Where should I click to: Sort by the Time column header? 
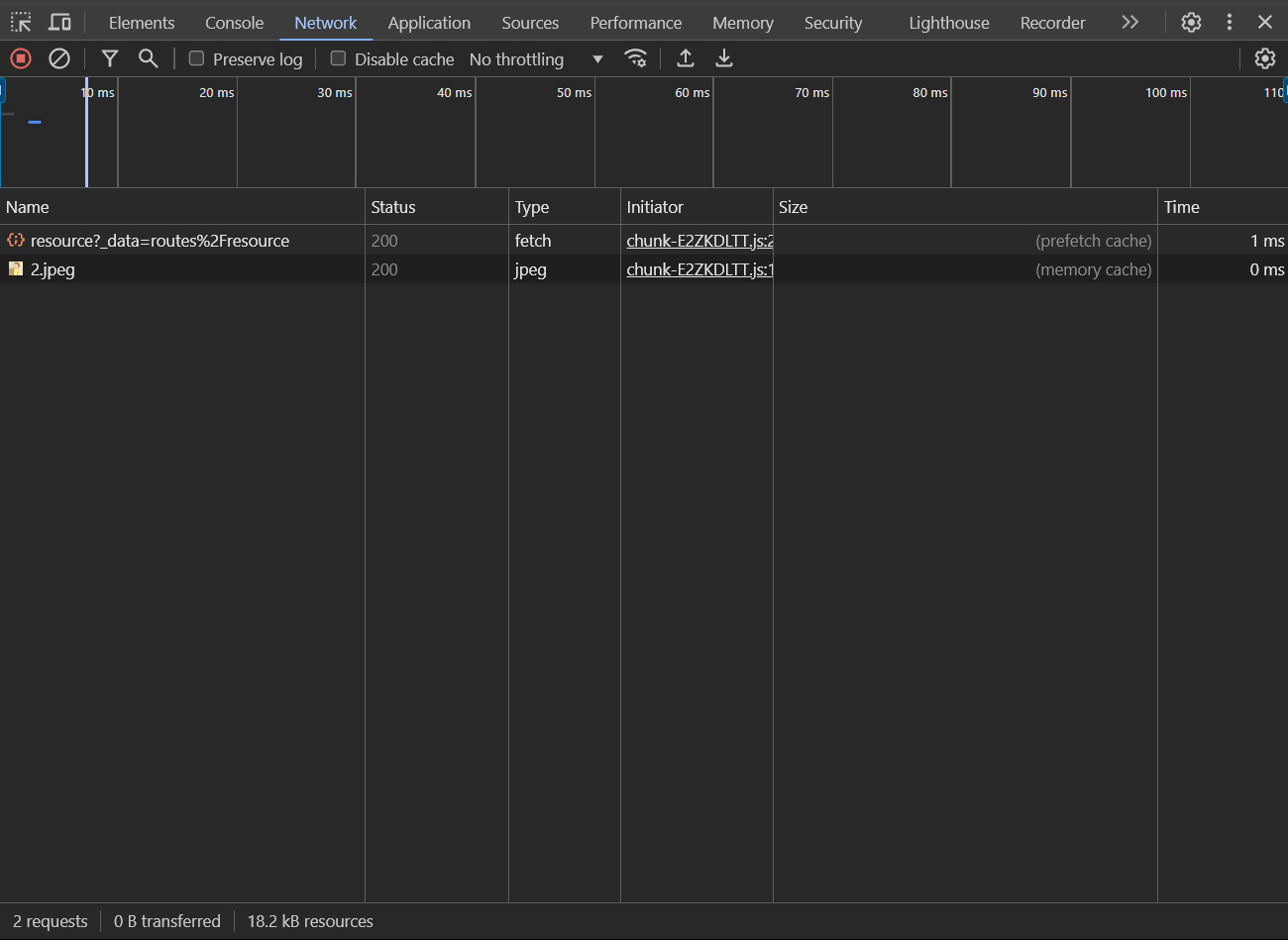[1223, 207]
